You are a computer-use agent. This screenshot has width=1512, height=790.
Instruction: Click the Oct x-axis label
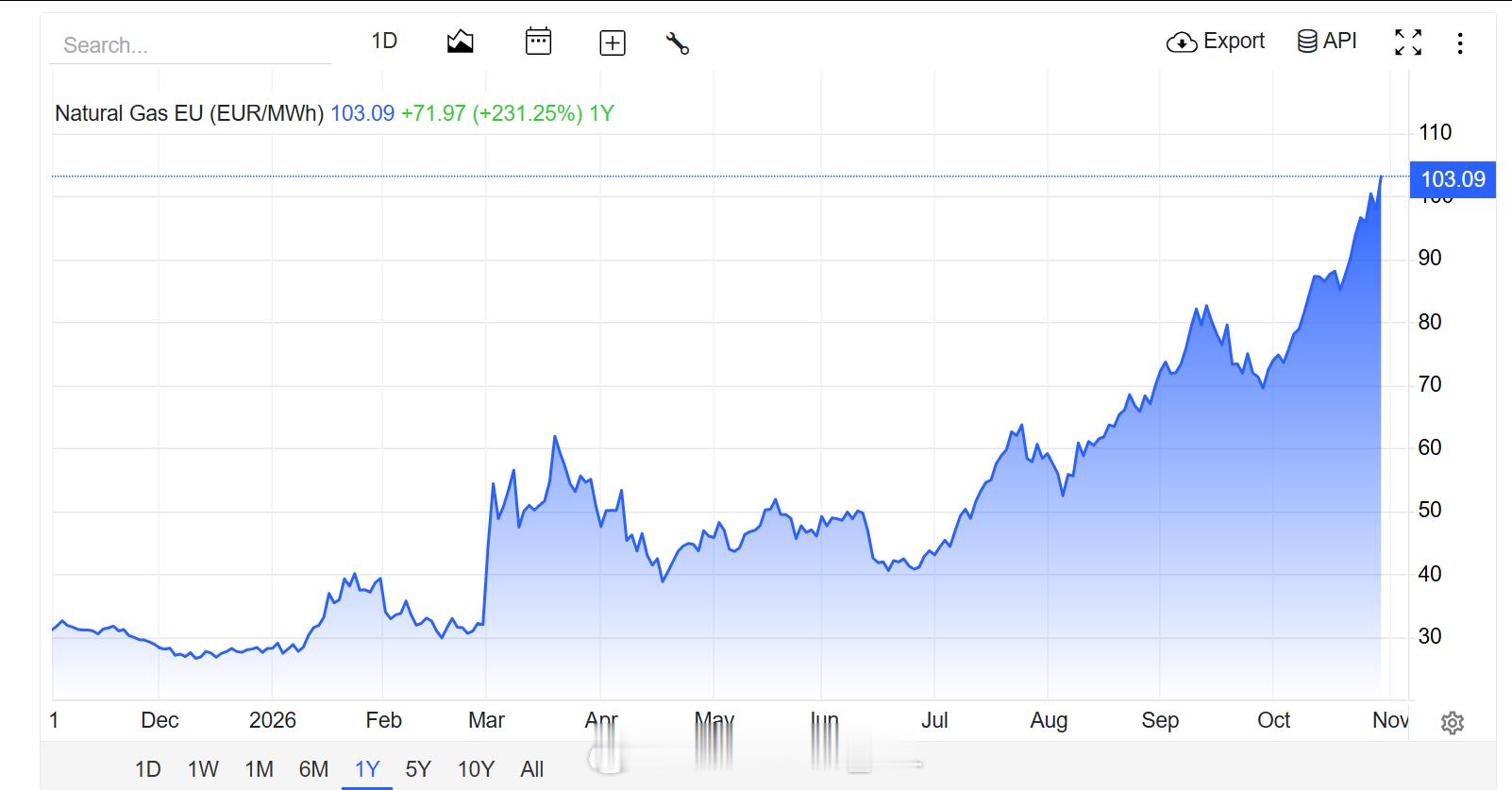[x=1273, y=720]
